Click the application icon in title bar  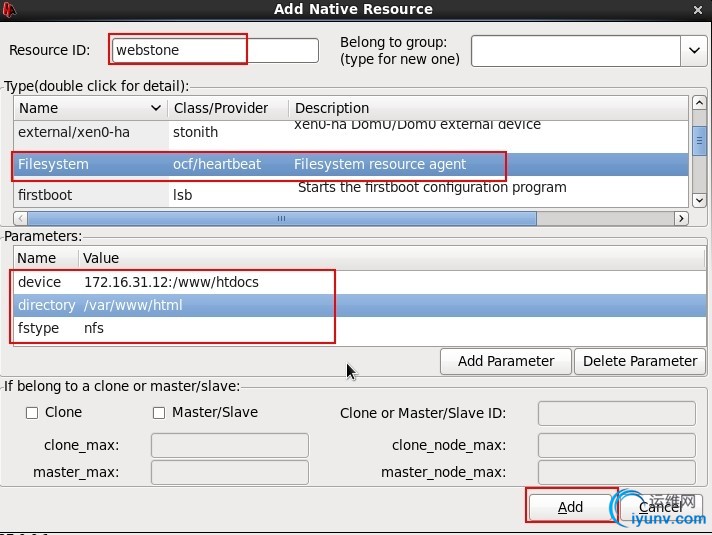tap(8, 10)
